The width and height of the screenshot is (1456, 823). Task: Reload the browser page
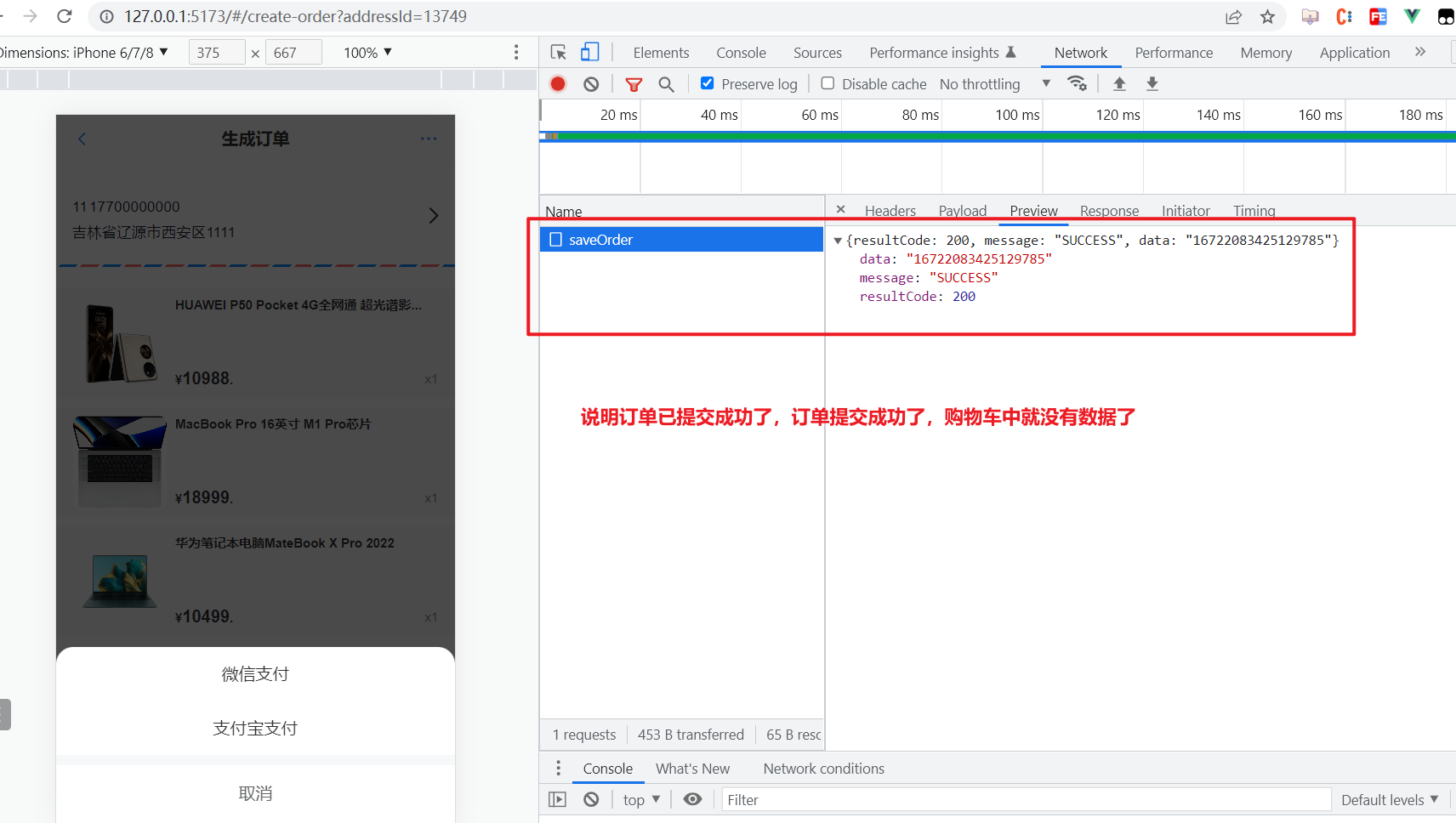point(64,16)
